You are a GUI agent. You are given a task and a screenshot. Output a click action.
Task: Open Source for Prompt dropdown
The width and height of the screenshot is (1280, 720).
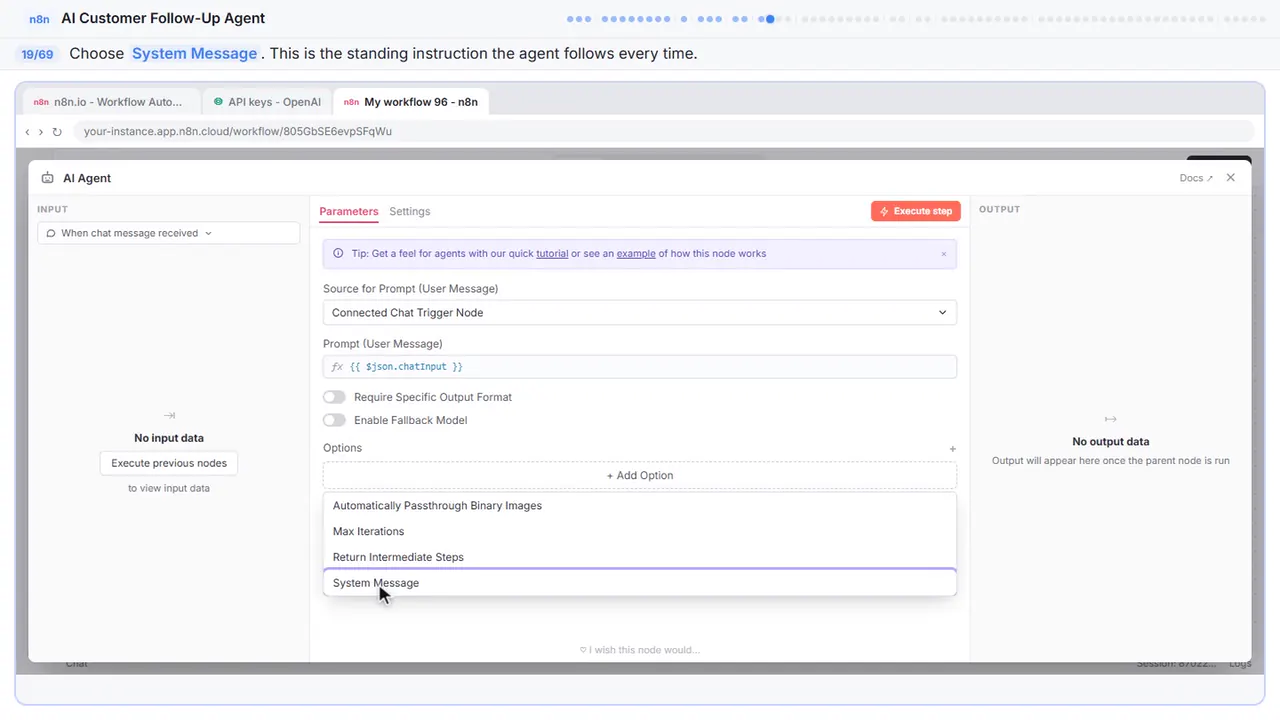pyautogui.click(x=639, y=313)
